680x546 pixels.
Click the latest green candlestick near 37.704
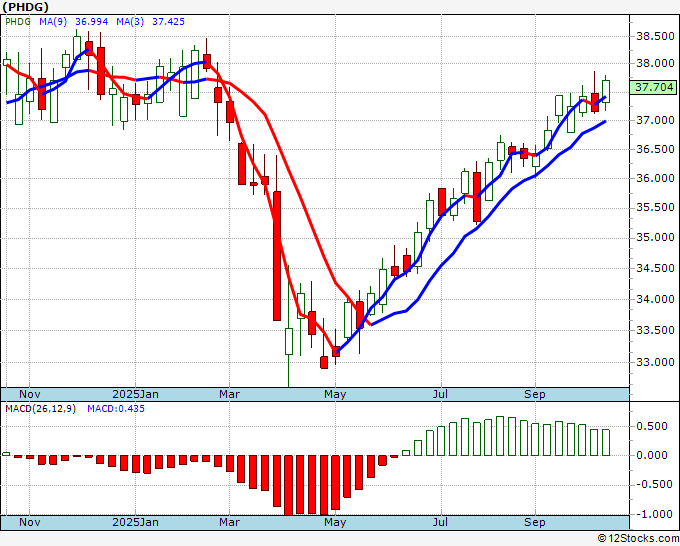pyautogui.click(x=606, y=92)
